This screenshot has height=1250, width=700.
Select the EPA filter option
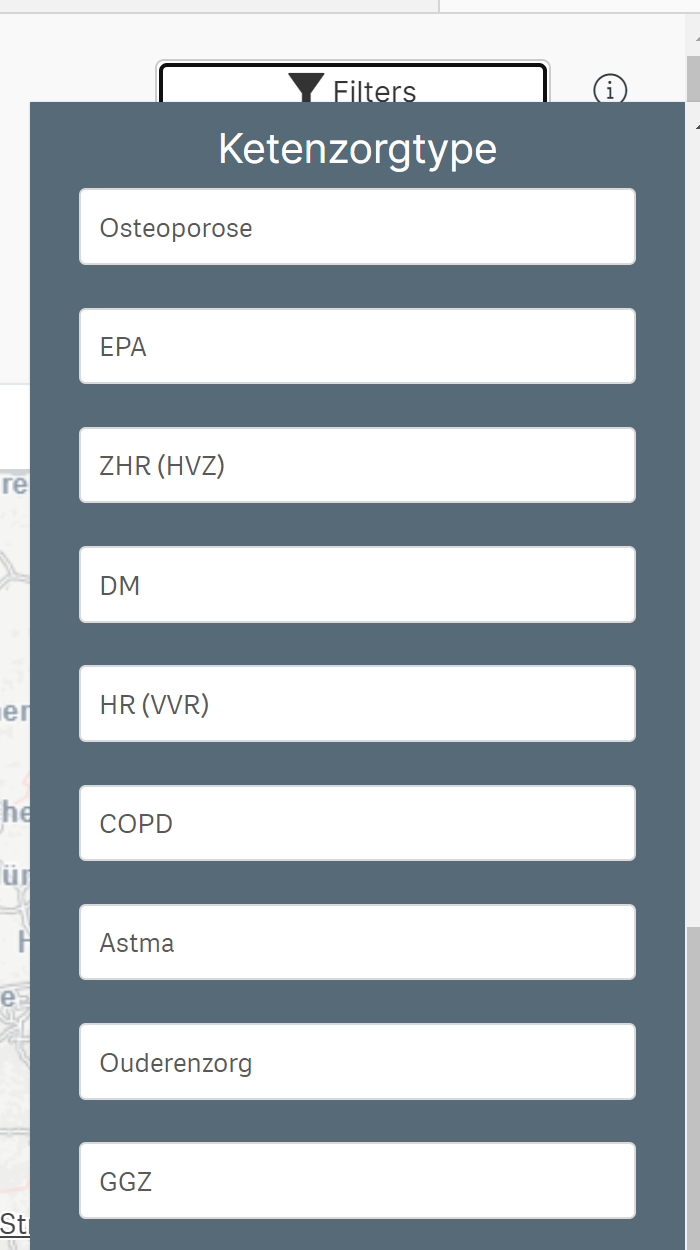[x=357, y=346]
